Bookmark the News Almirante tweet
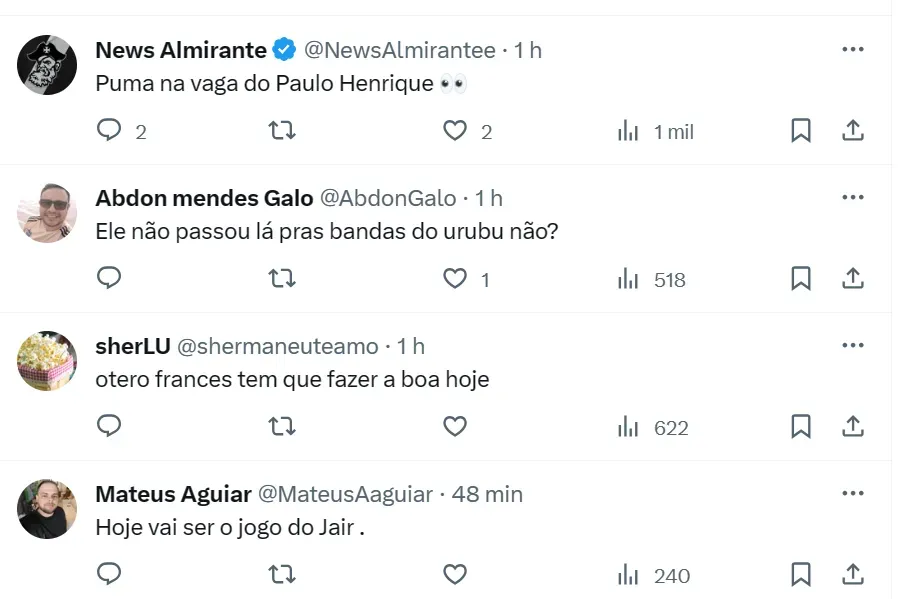The image size is (914, 599). [x=801, y=131]
